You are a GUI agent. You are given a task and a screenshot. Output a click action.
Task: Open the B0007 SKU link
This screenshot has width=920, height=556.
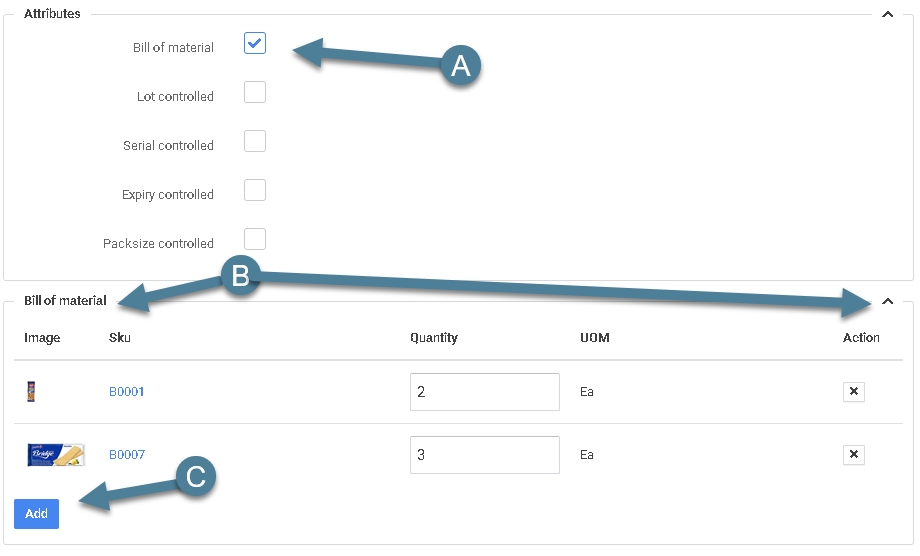[x=127, y=455]
